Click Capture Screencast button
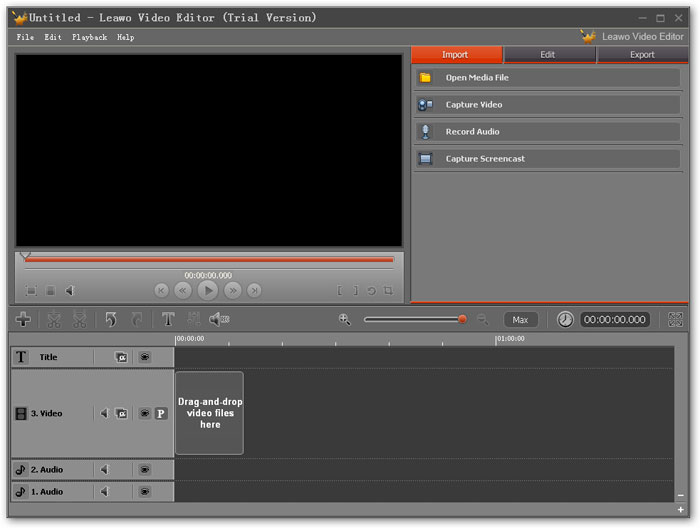Viewport: 700px width, 528px height. click(x=547, y=159)
